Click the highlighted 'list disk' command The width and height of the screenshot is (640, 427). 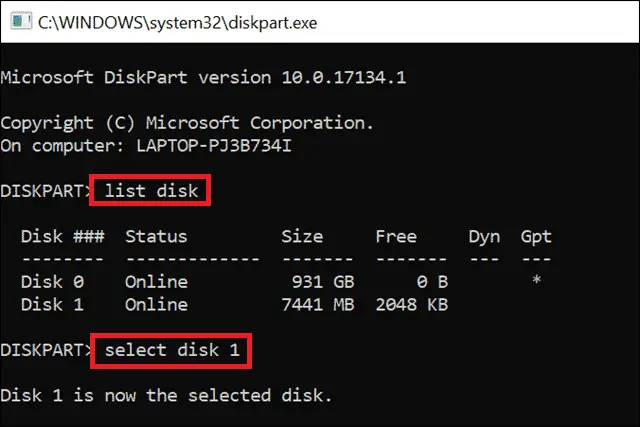(x=151, y=191)
